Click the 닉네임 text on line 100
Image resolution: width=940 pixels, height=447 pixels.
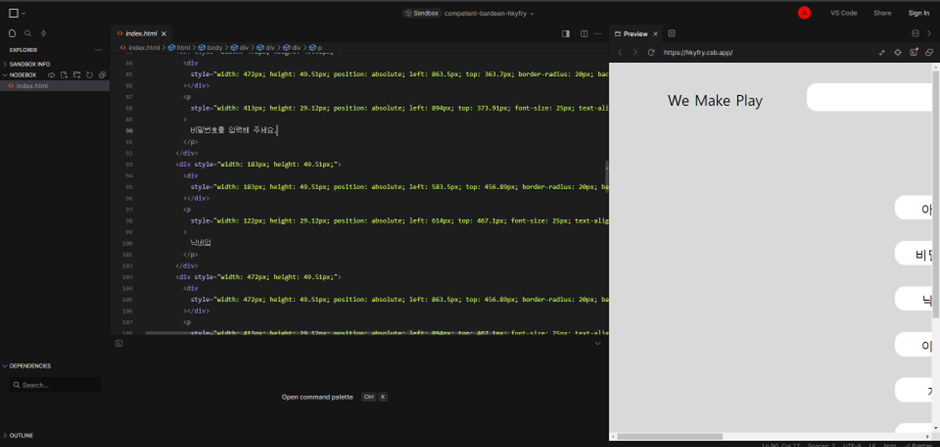[x=201, y=243]
